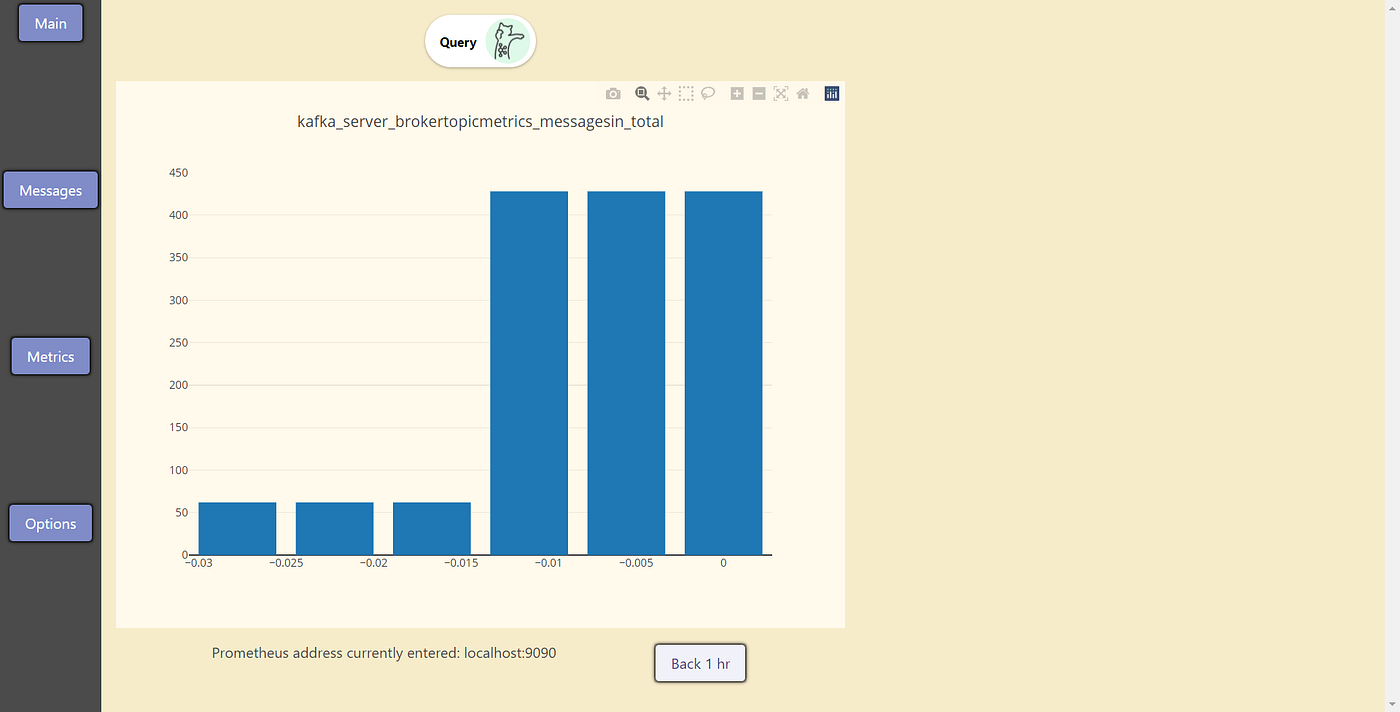Image resolution: width=1400 pixels, height=712 pixels.
Task: Click the fox logo inside the Query button
Action: pos(508,41)
